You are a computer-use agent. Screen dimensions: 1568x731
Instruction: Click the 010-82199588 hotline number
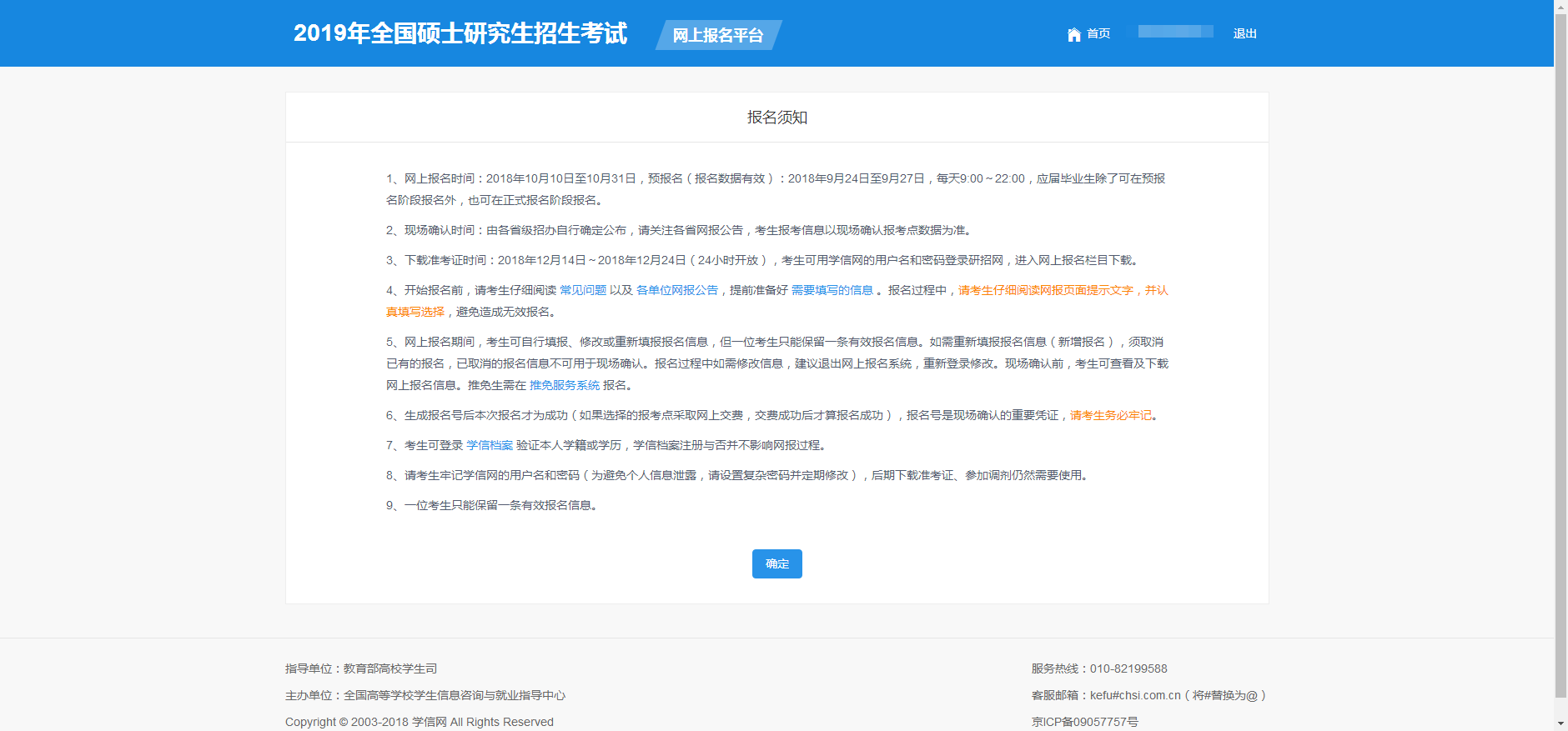1128,668
